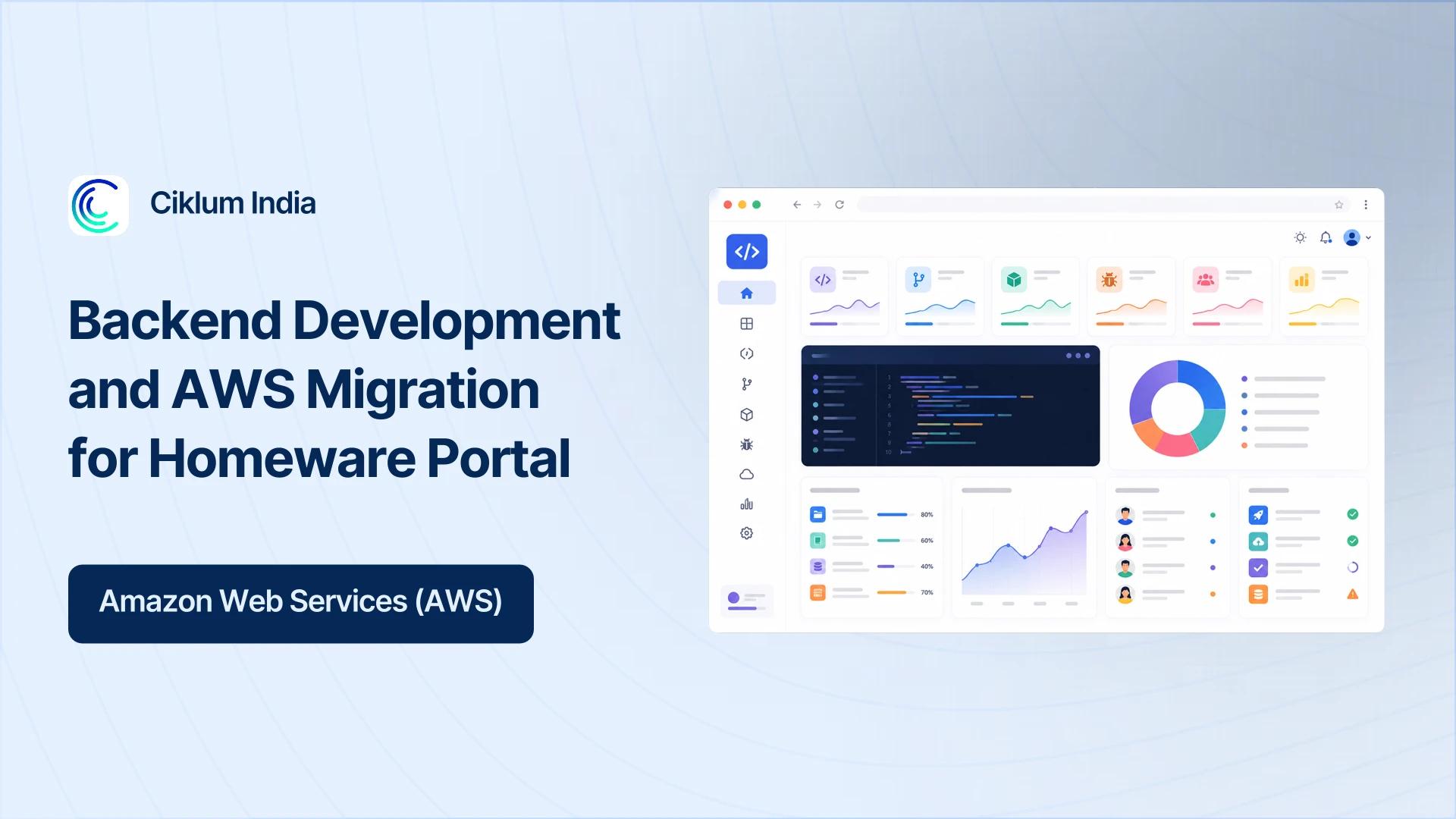Open the orange bug stat card
Screen dimensions: 1456x819
point(1131,297)
